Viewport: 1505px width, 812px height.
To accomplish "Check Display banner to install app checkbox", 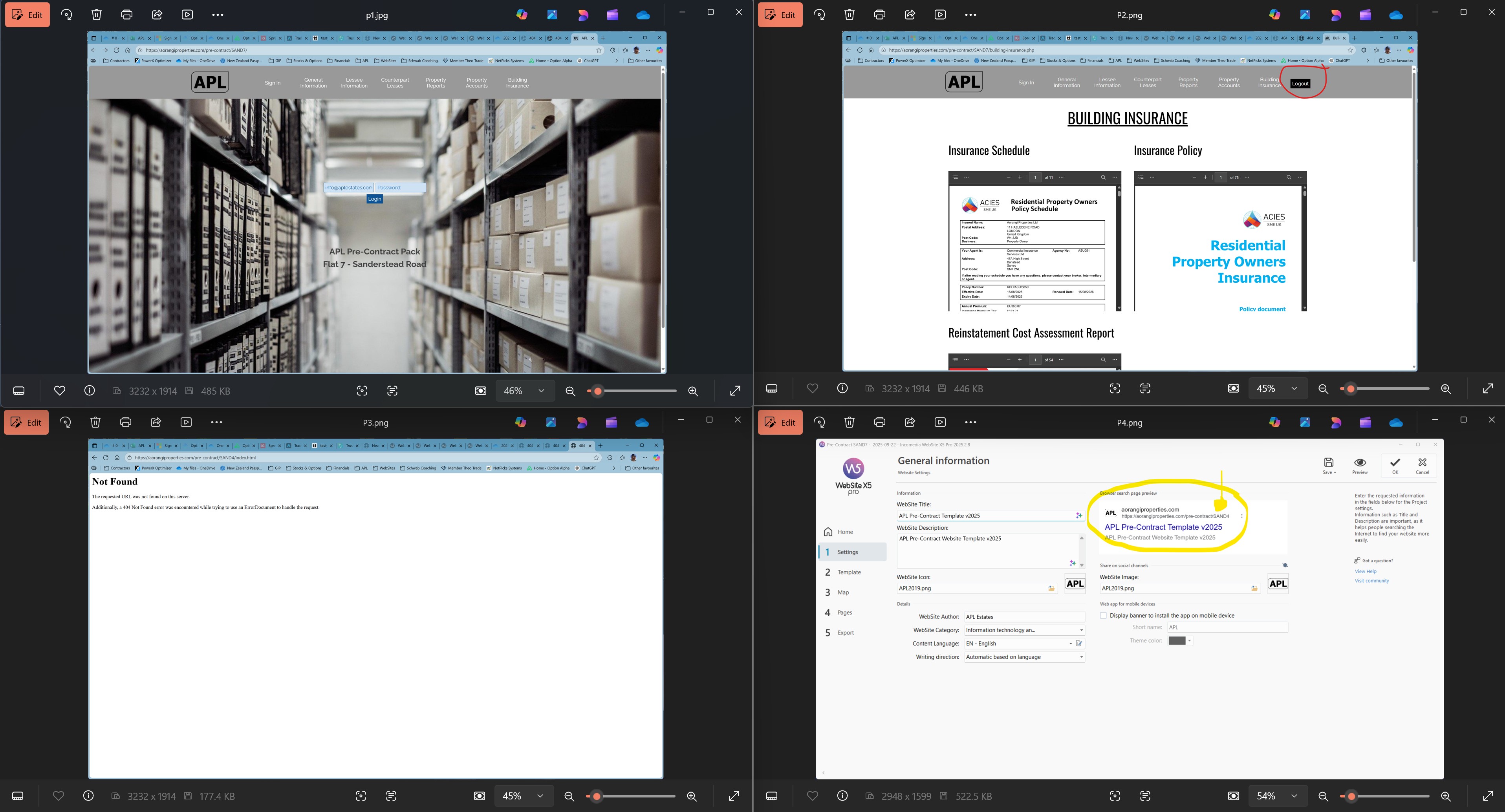I will pyautogui.click(x=1103, y=616).
